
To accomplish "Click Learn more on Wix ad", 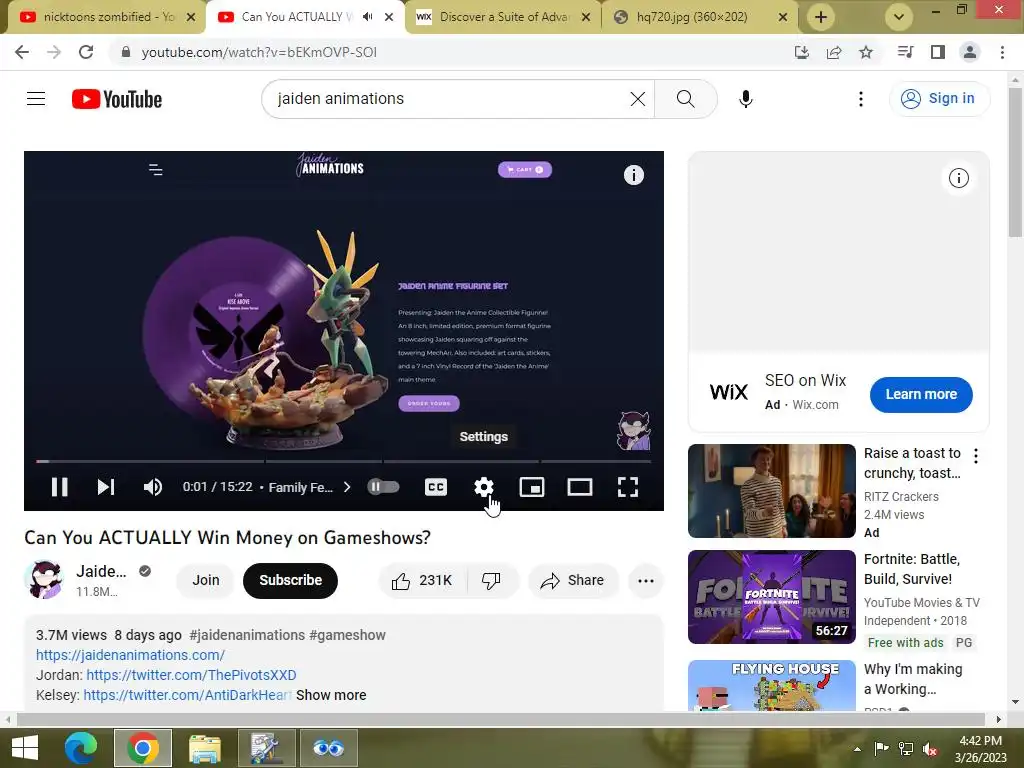I will pos(921,394).
